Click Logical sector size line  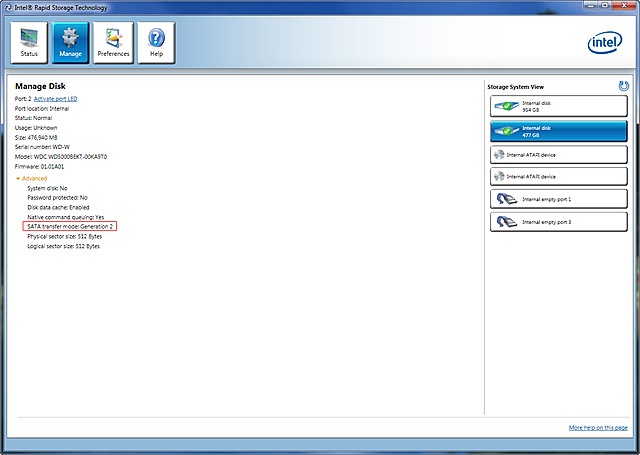[63, 246]
